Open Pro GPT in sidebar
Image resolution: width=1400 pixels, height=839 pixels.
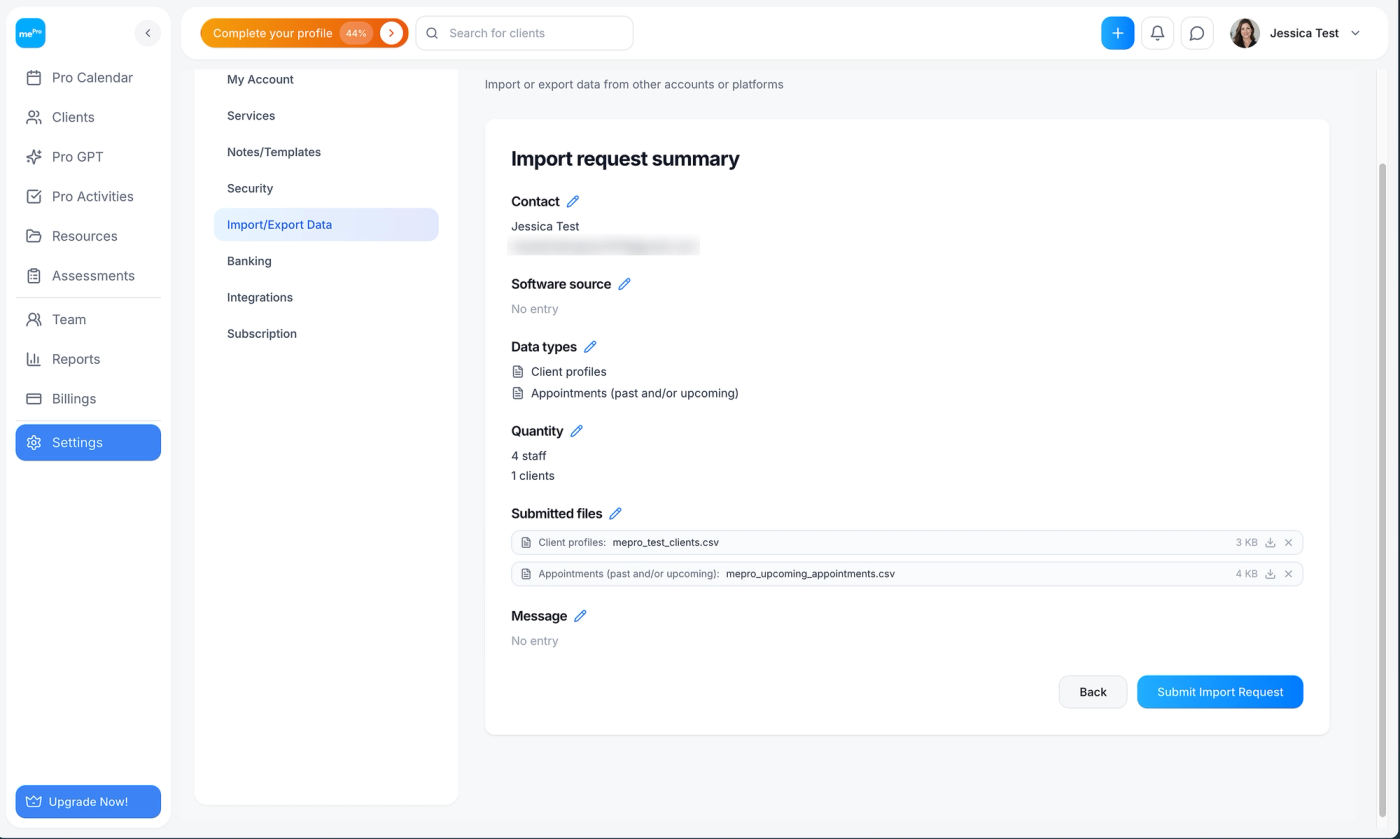click(x=88, y=157)
